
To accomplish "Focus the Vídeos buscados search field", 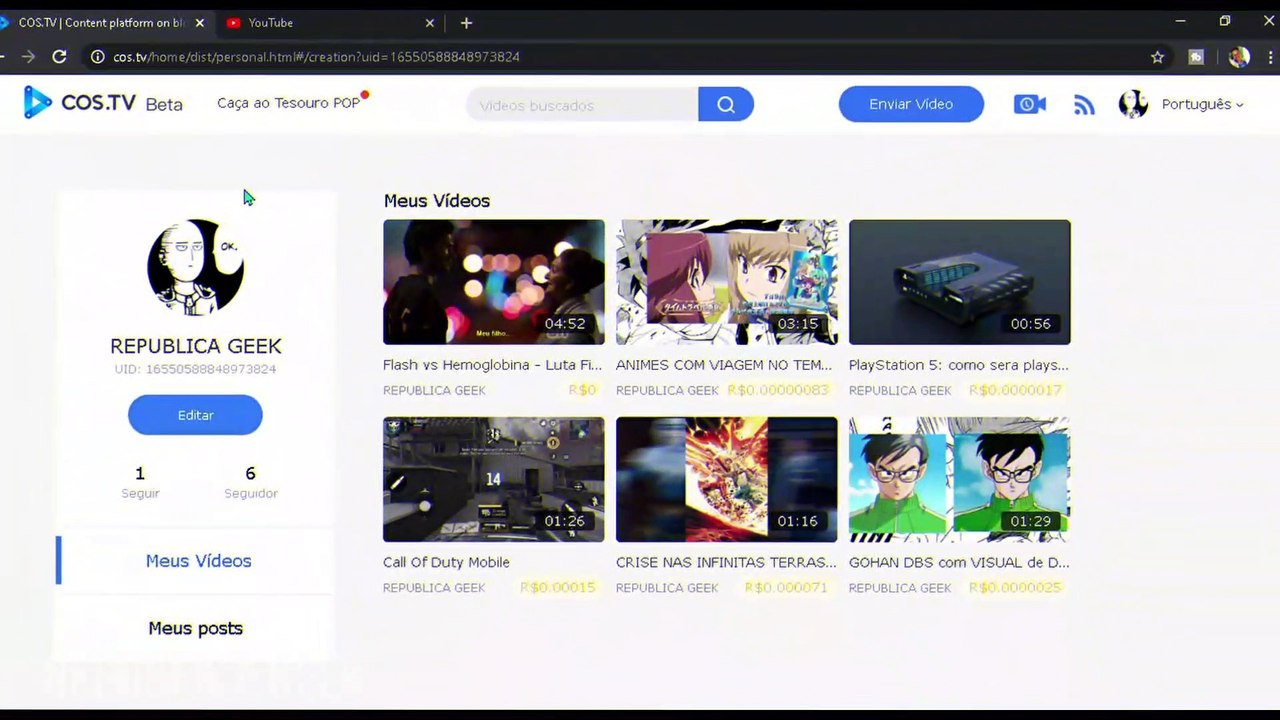I will tap(583, 104).
